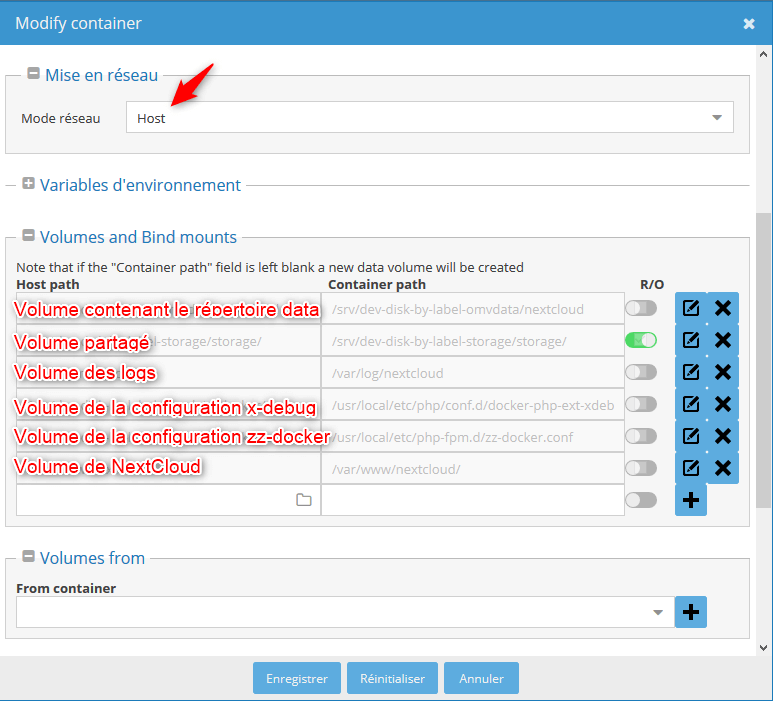
Task: Add the Volumes from container with plus button
Action: pyautogui.click(x=690, y=612)
